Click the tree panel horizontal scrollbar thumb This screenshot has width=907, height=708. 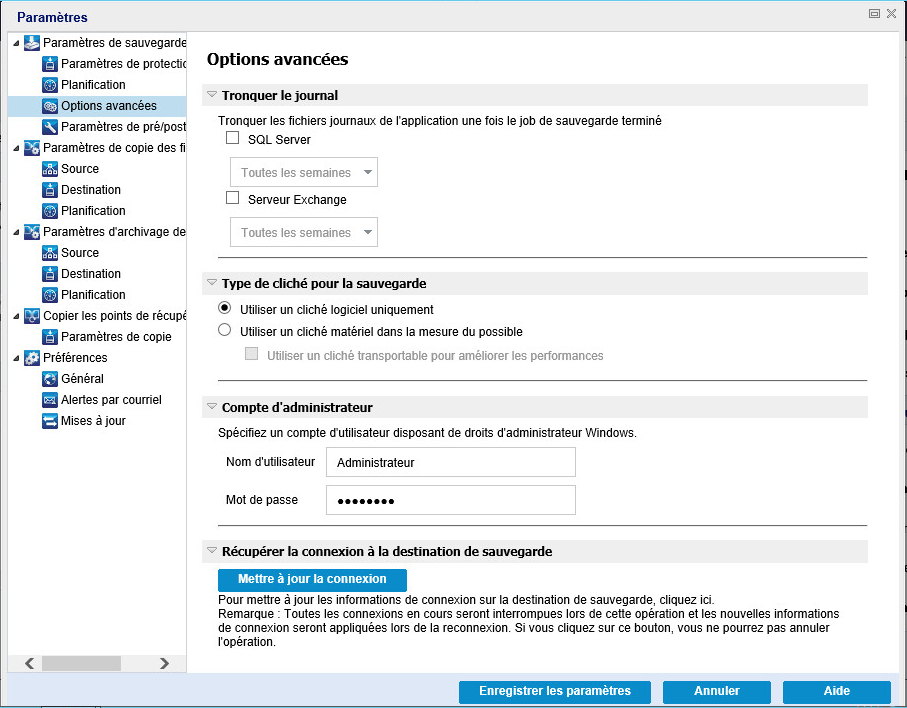click(x=81, y=663)
